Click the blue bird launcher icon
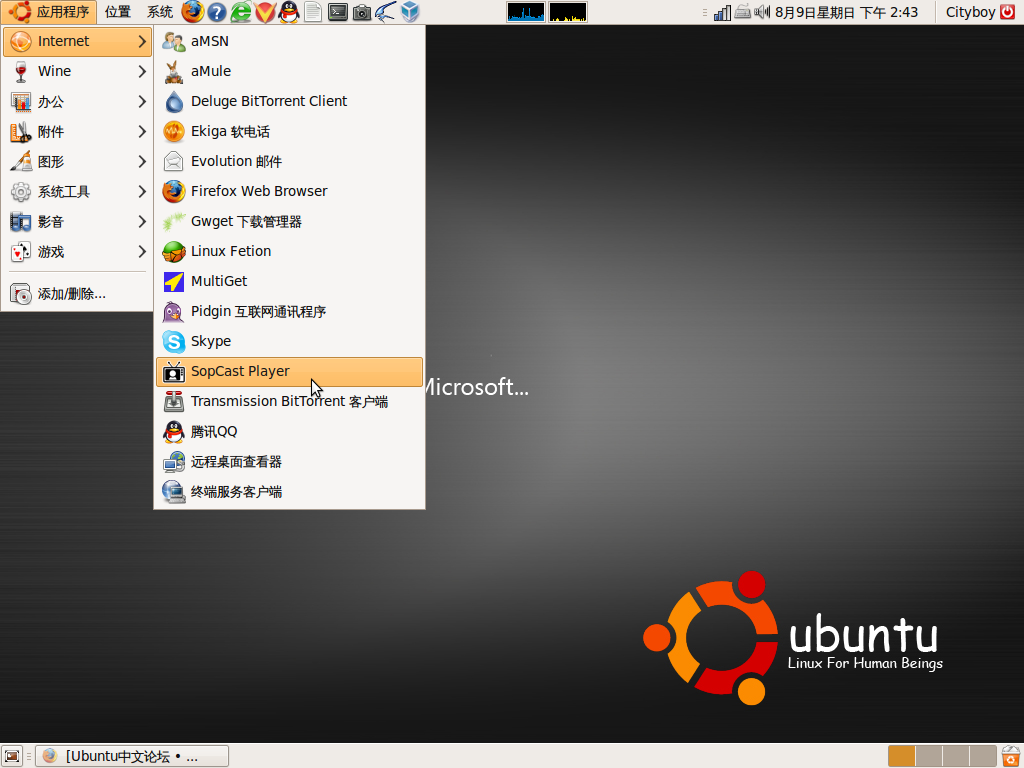 pos(385,12)
